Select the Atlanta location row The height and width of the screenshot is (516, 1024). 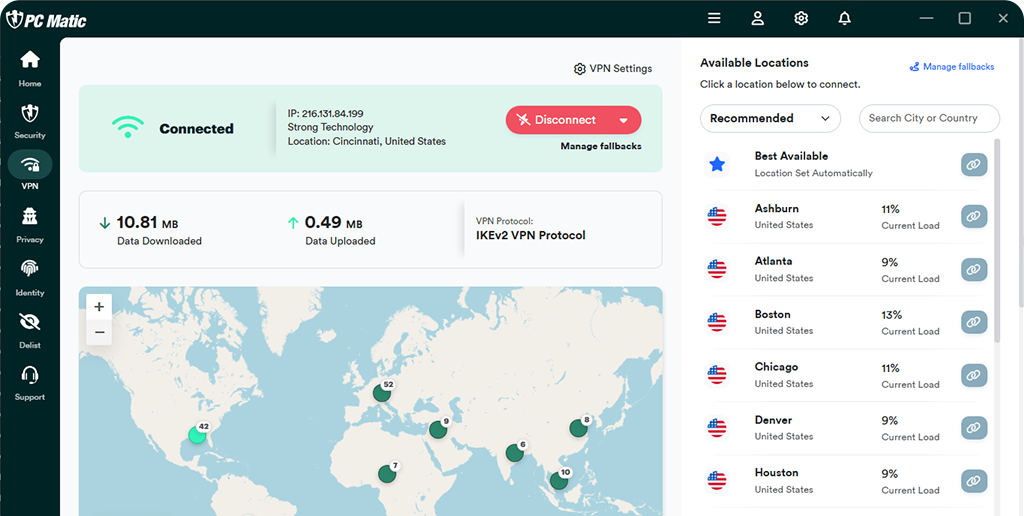846,270
